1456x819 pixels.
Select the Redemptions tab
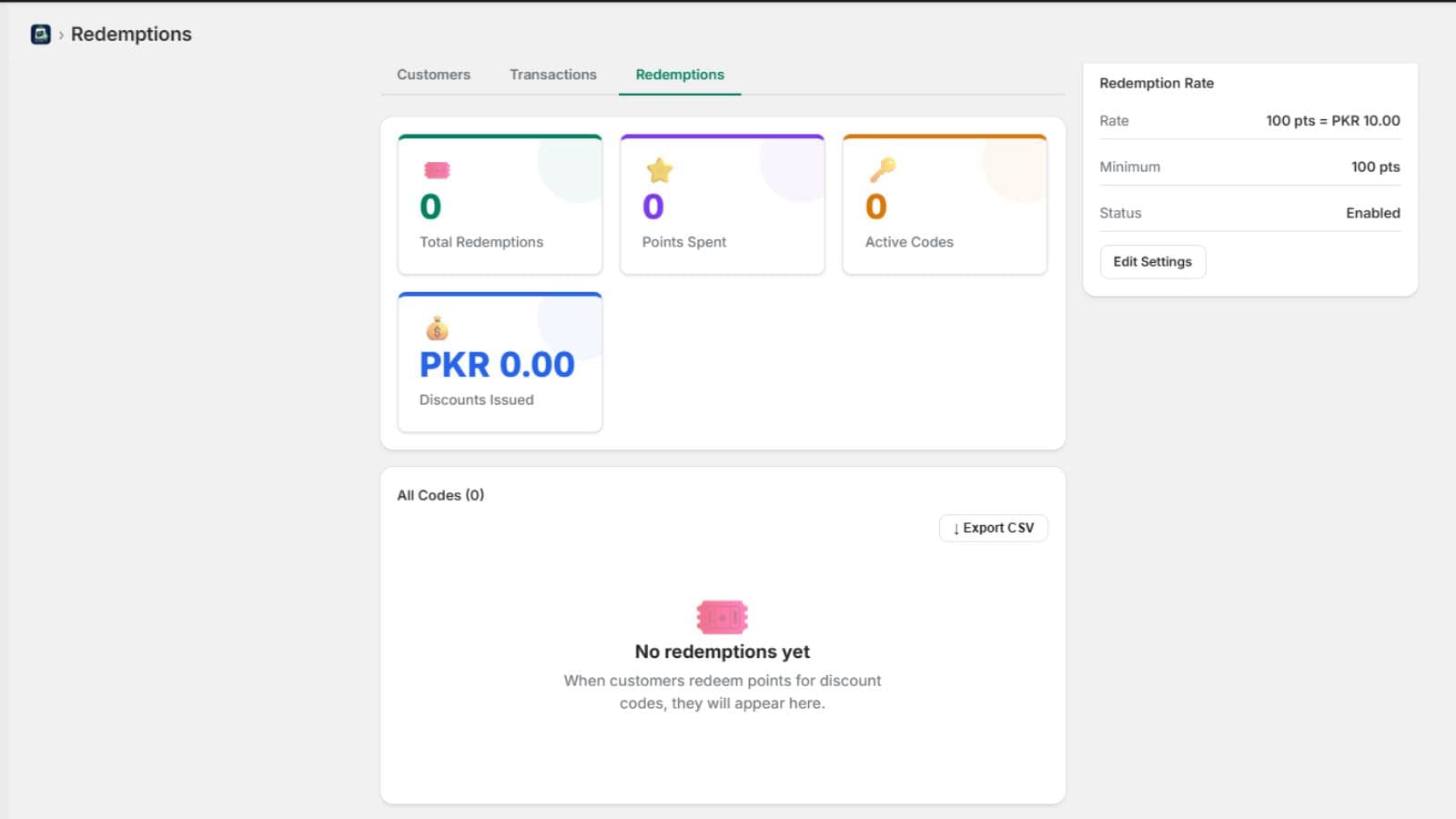click(680, 75)
